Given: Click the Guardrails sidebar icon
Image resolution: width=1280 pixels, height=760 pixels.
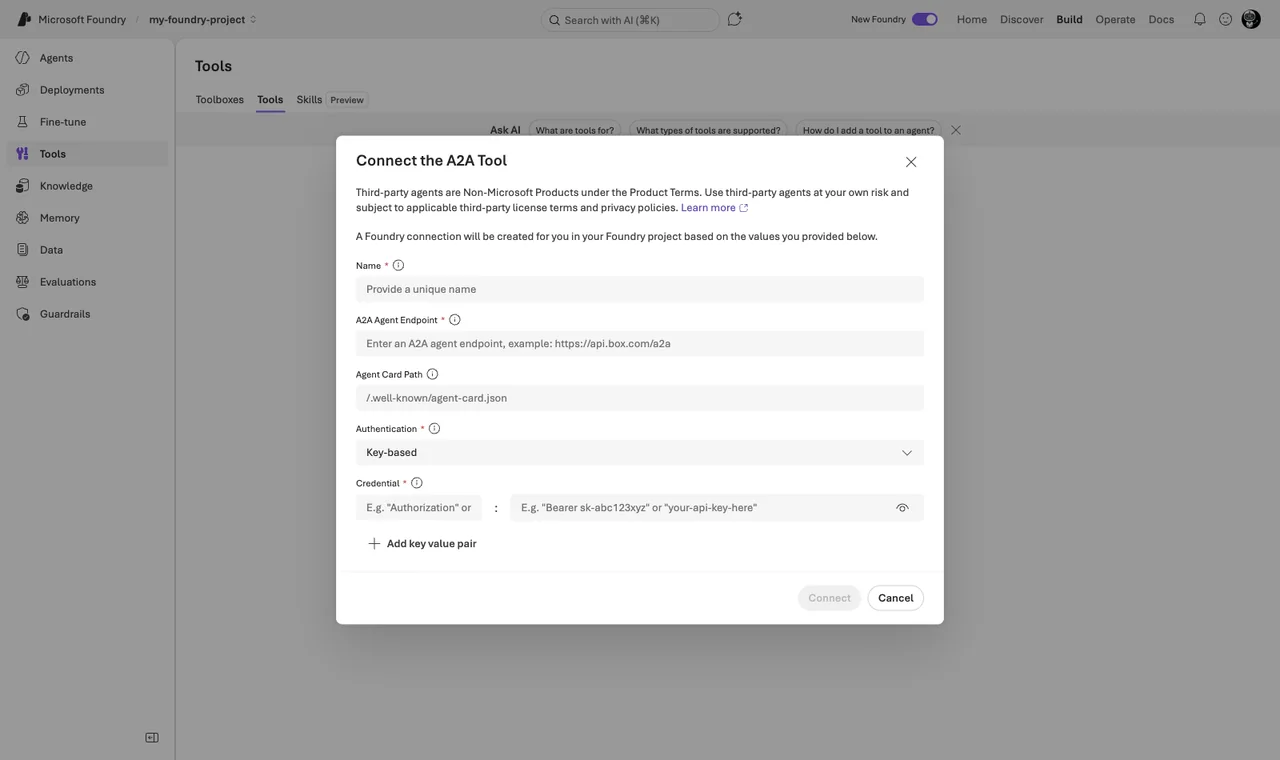Looking at the screenshot, I should (23, 314).
